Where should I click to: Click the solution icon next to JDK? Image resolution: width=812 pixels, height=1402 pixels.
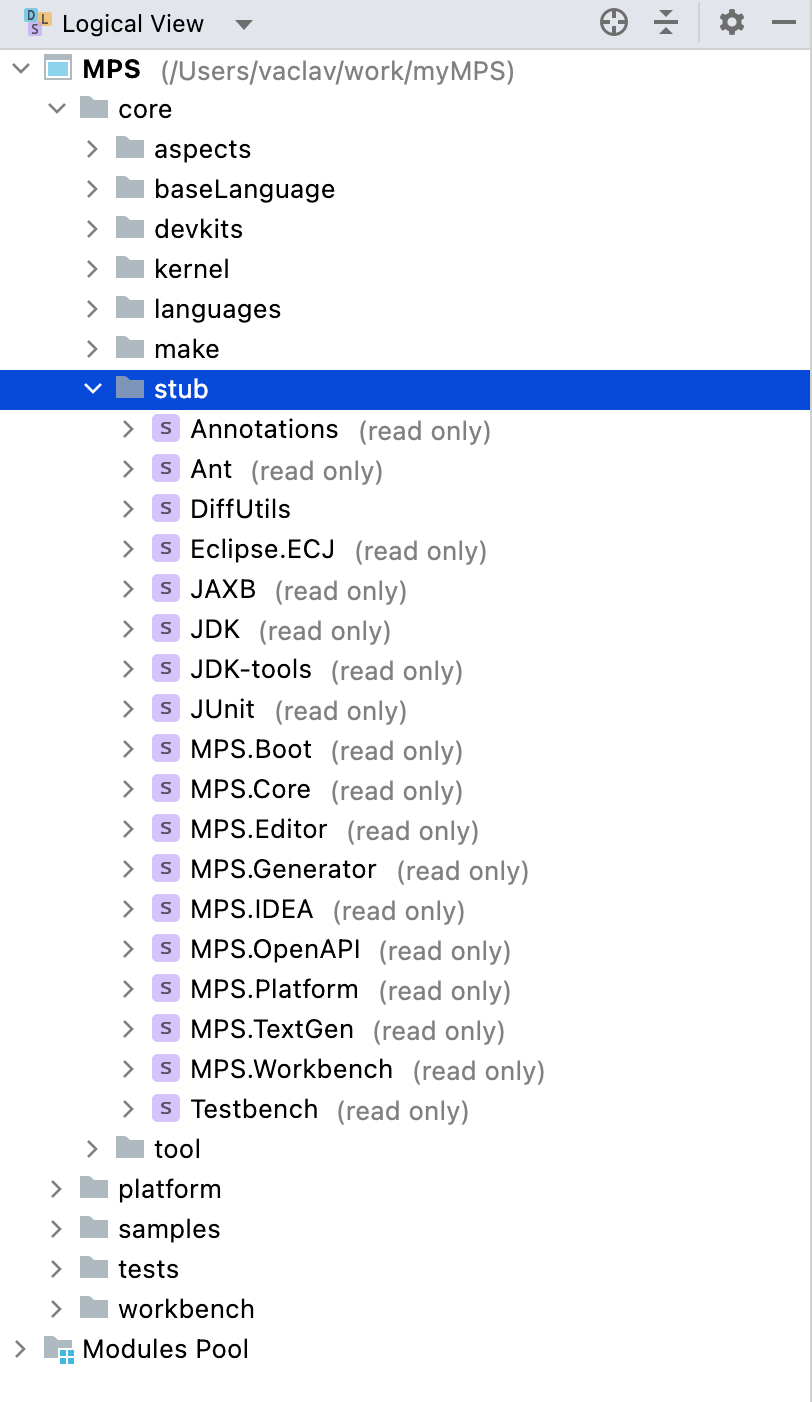coord(165,628)
